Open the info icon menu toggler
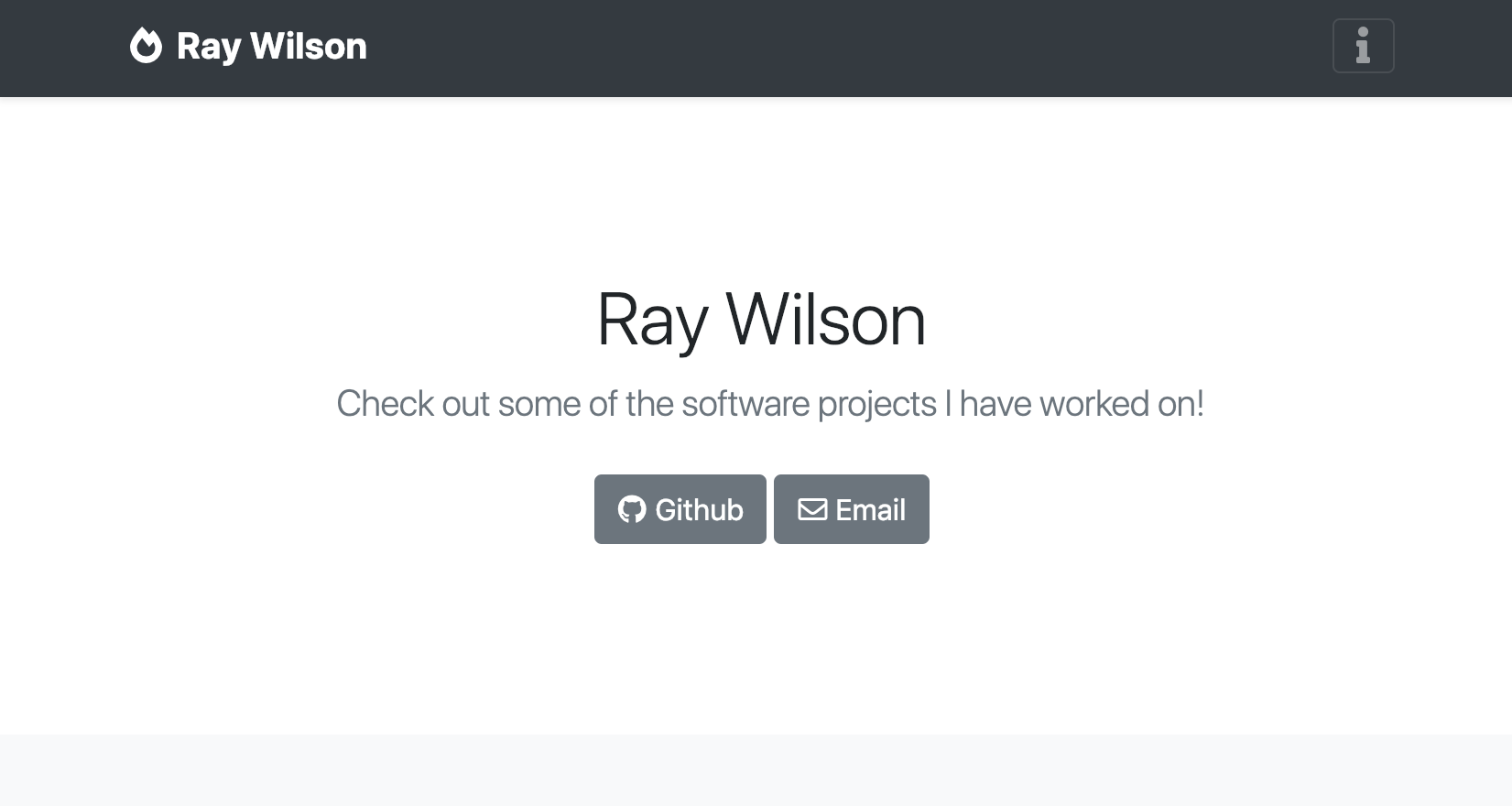 pyautogui.click(x=1363, y=46)
